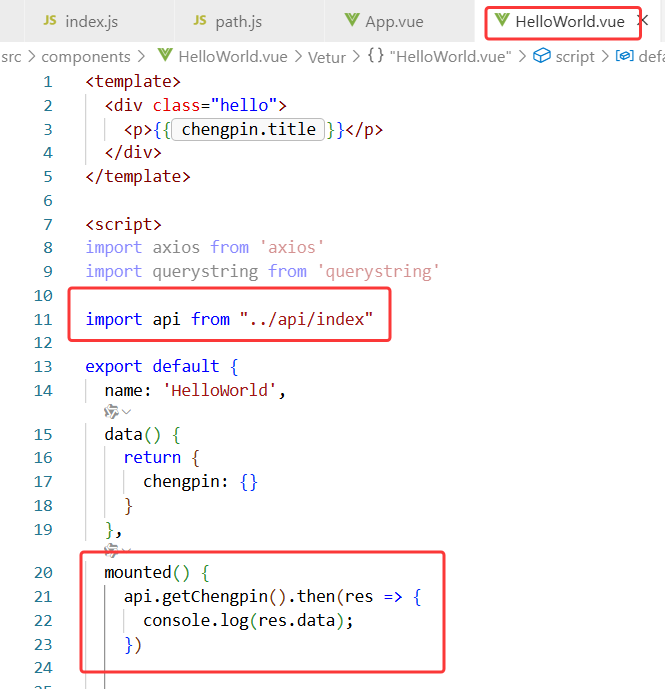Expand the code lens chevron above data()
Image resolution: width=665 pixels, height=689 pixels.
(x=127, y=412)
